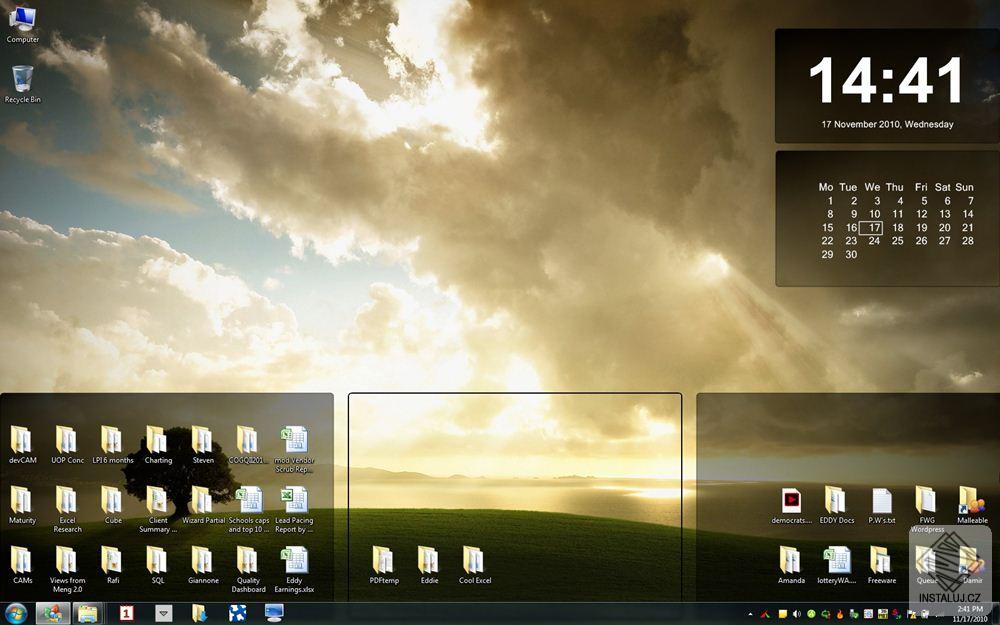1000x625 pixels.
Task: Select the Giannone folder
Action: click(x=203, y=565)
